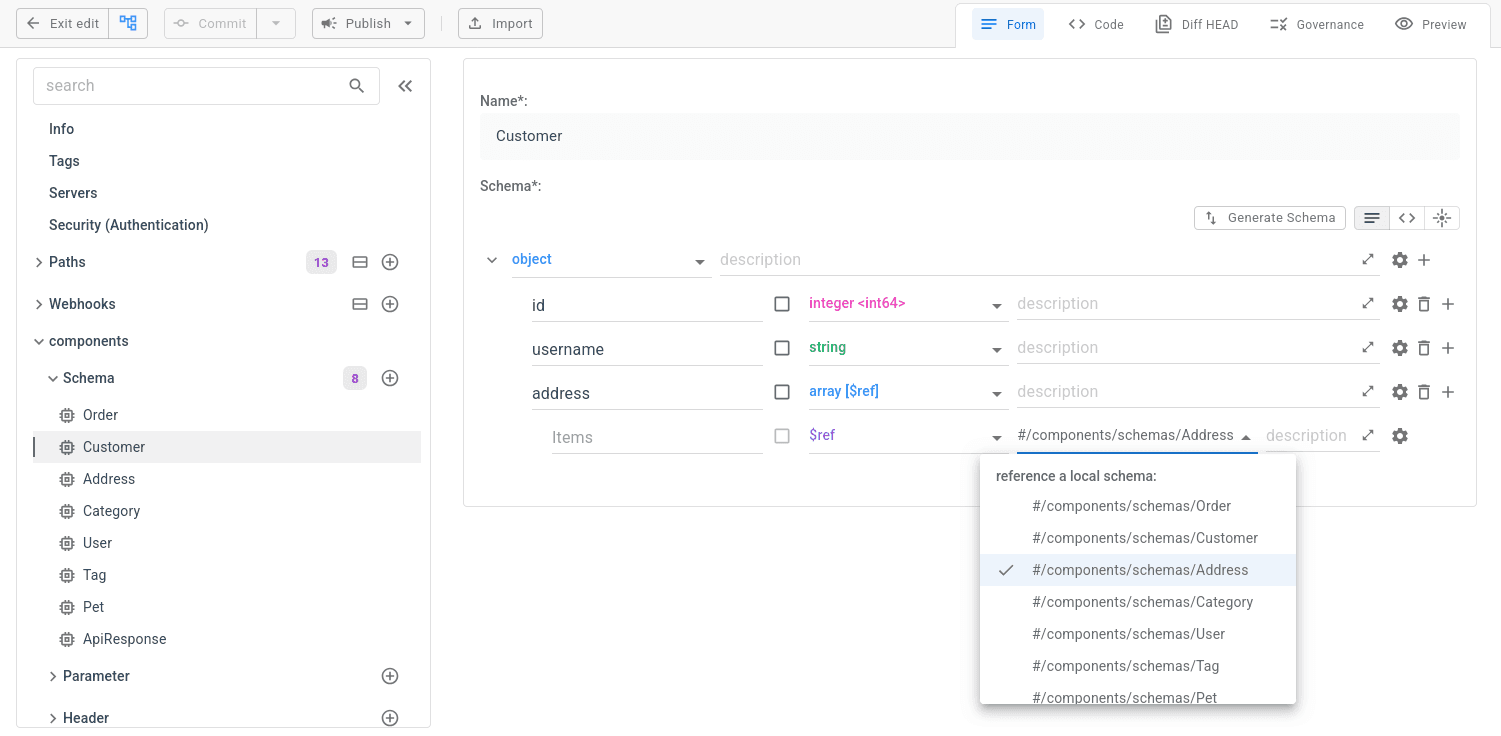
Task: Click the Exit edit button
Action: (x=62, y=23)
